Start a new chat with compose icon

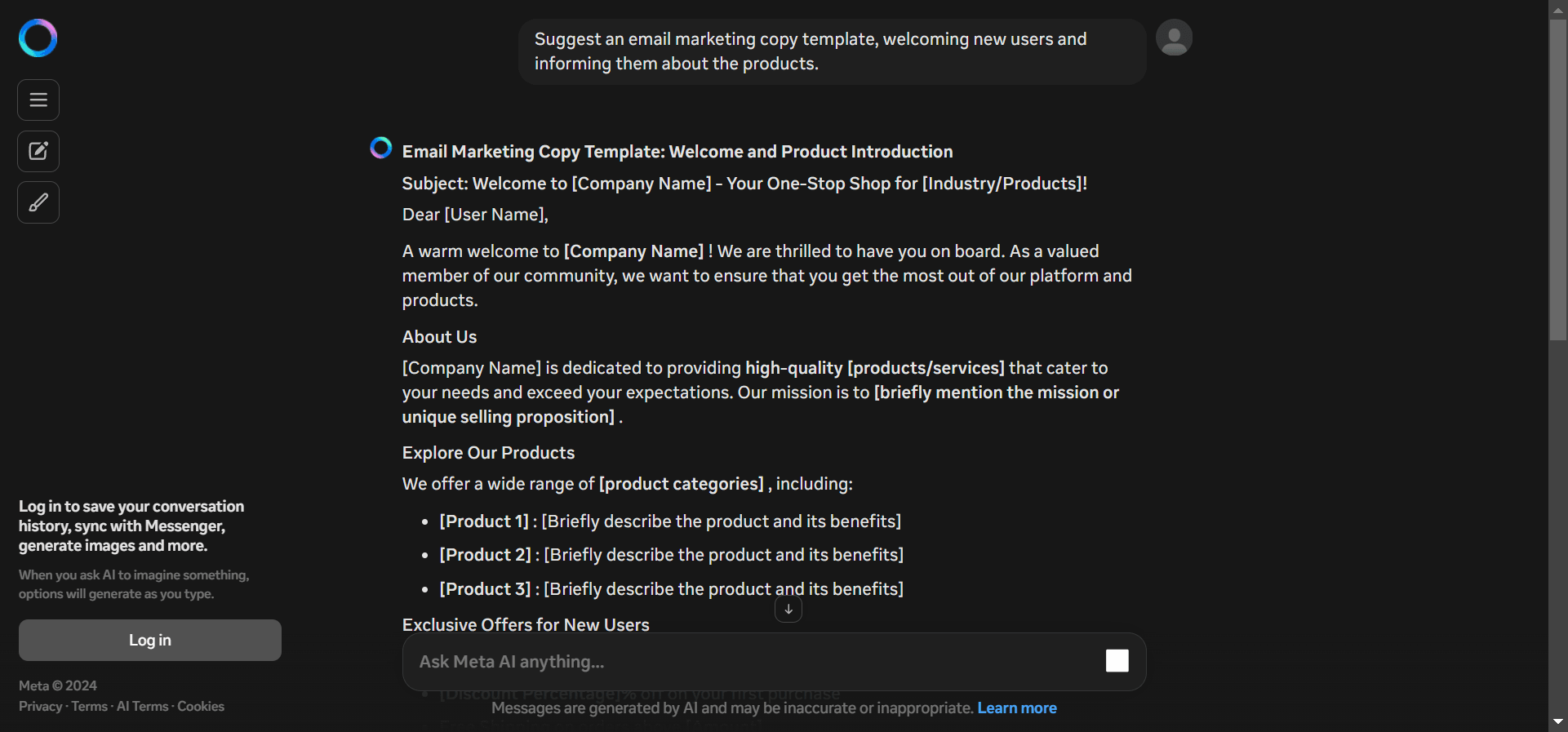pyautogui.click(x=38, y=151)
